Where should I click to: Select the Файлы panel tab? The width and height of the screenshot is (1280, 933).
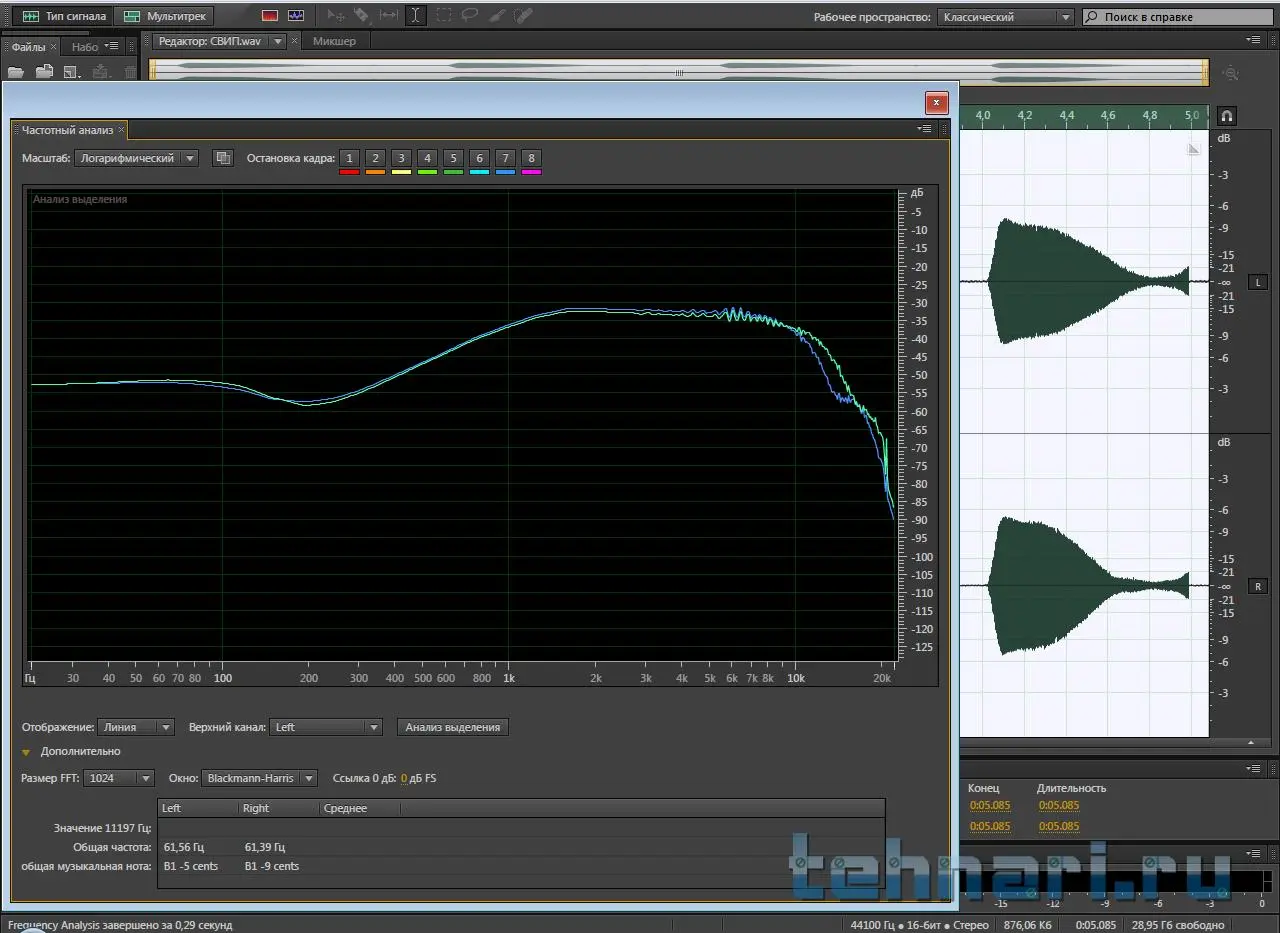point(28,46)
